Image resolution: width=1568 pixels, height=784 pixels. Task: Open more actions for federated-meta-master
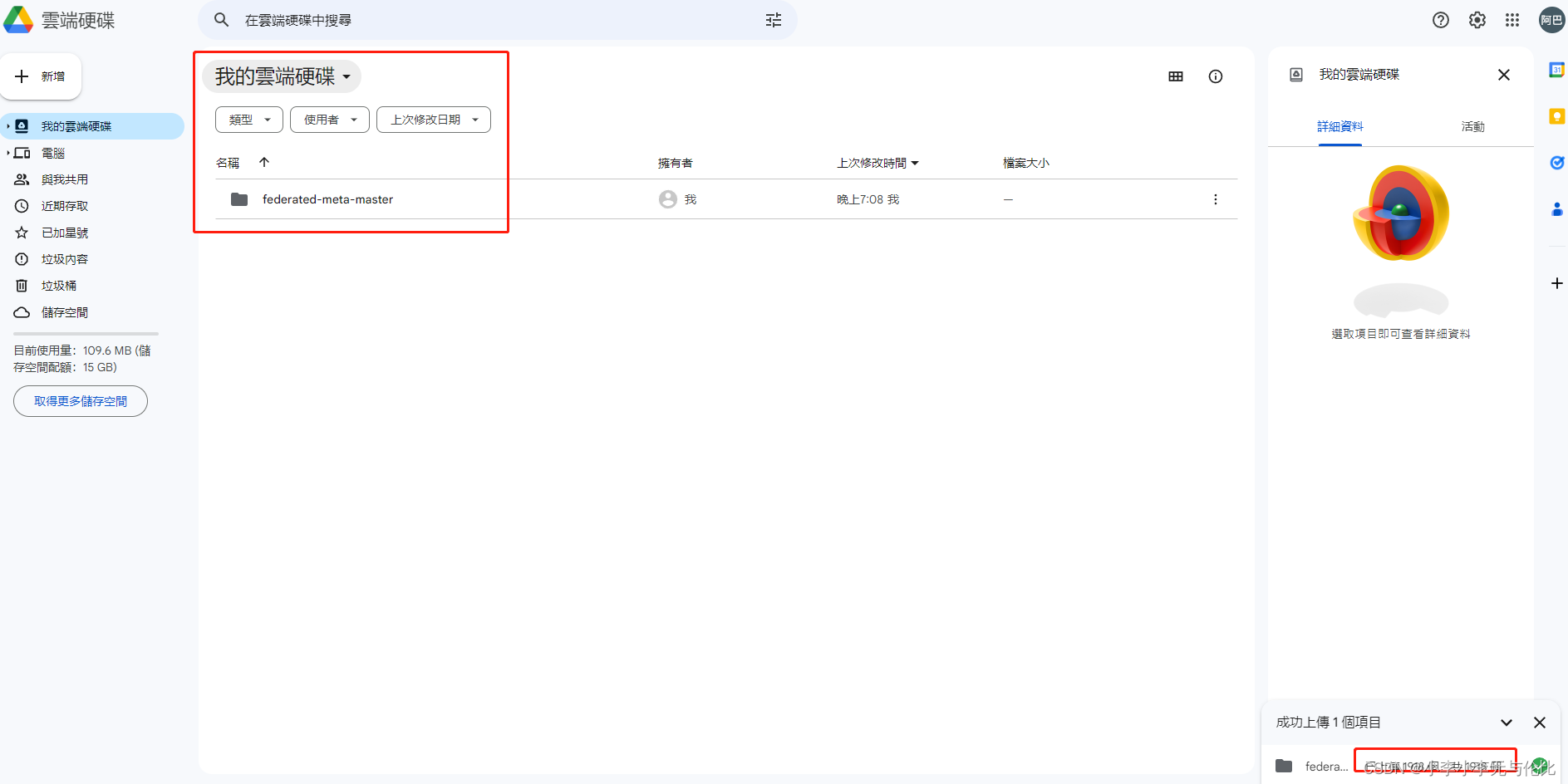pos(1216,199)
